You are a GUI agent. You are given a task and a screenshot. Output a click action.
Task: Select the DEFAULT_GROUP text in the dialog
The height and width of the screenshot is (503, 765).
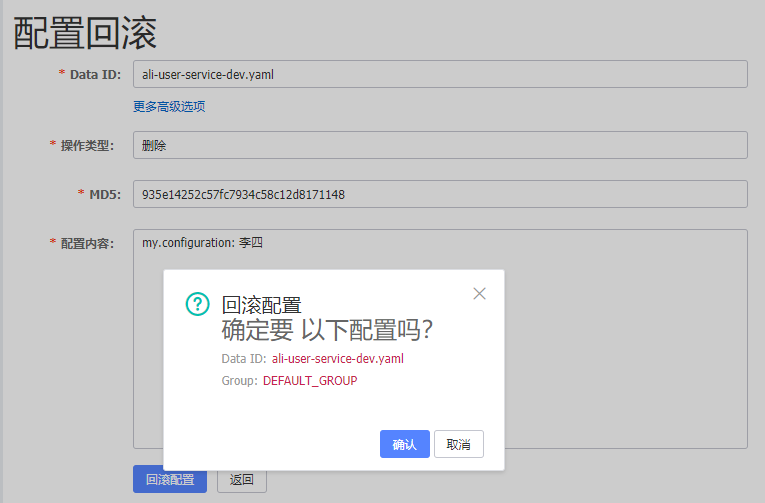(x=310, y=381)
